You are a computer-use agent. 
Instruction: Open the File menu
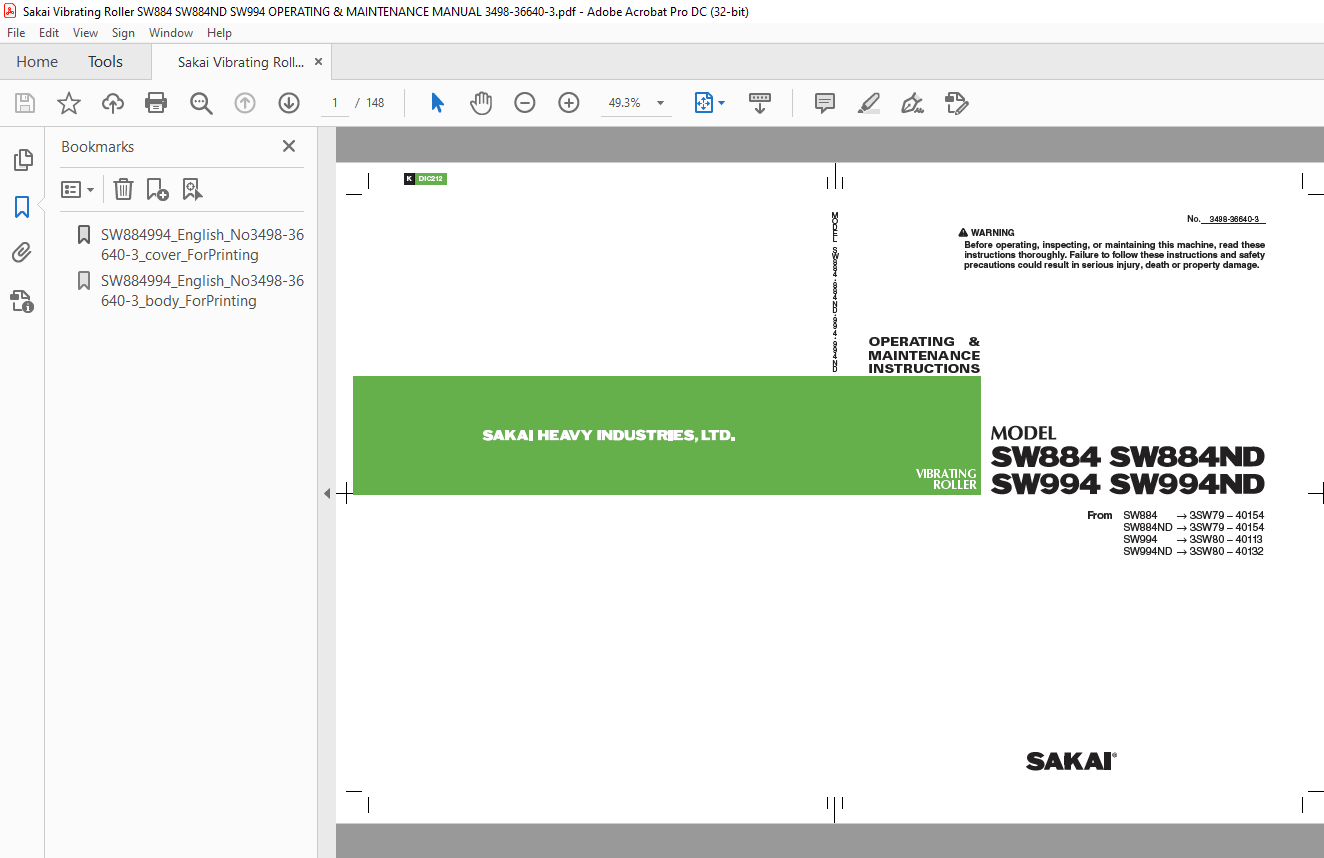point(16,33)
